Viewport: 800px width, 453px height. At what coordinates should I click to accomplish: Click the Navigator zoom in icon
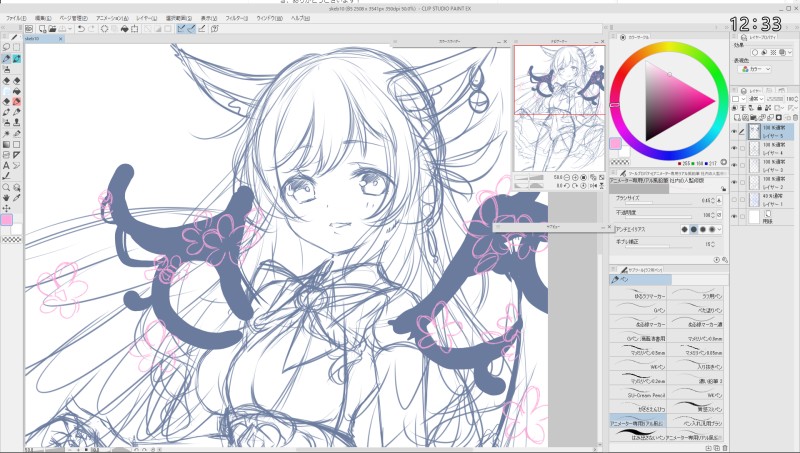pos(575,178)
